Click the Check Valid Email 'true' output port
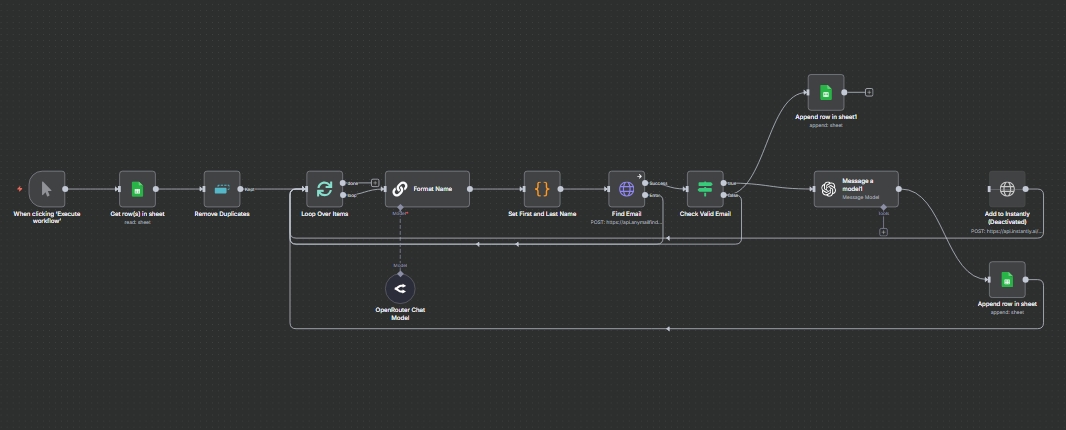1066x430 pixels. 723,183
